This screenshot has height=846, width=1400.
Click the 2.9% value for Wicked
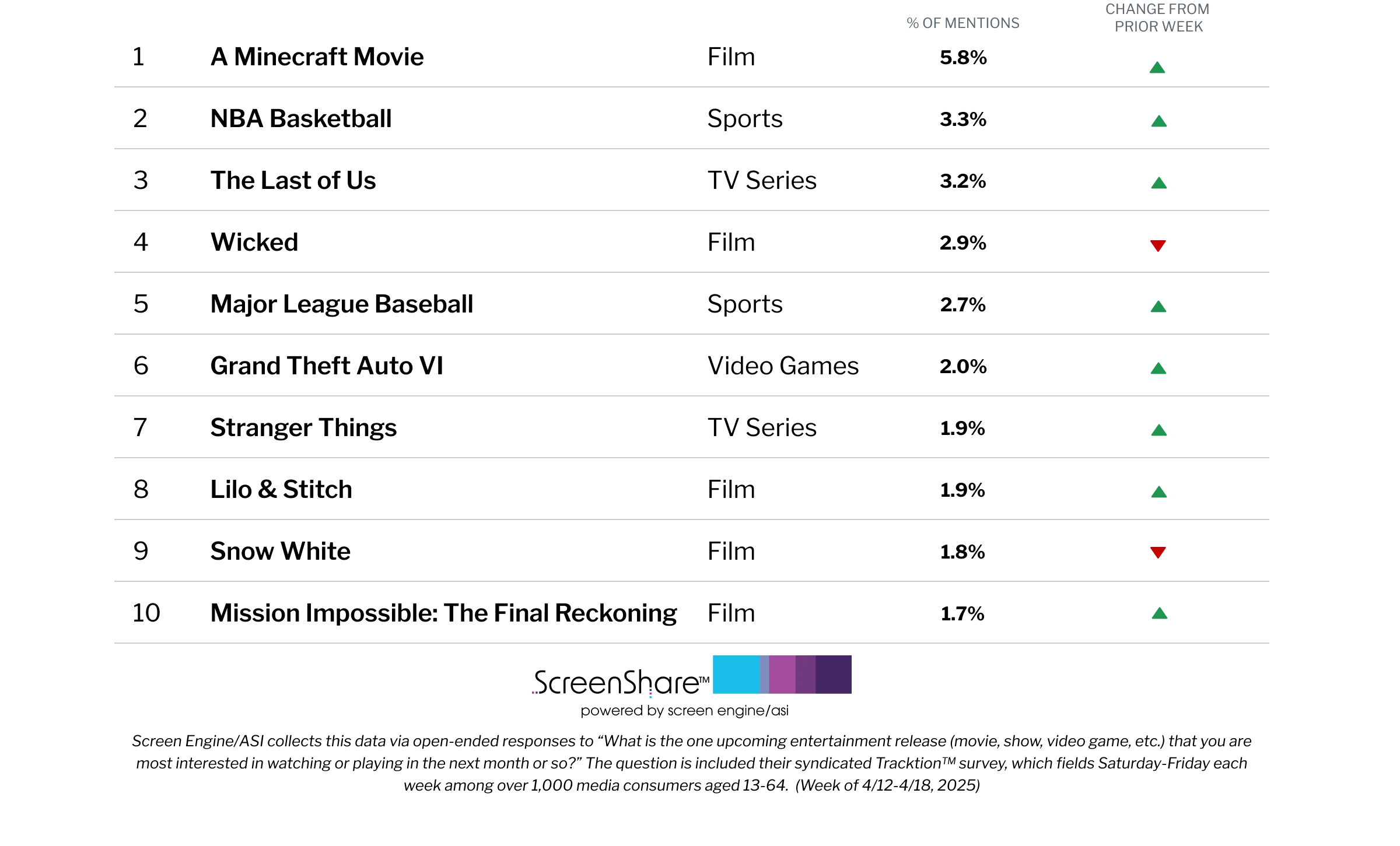[x=963, y=243]
